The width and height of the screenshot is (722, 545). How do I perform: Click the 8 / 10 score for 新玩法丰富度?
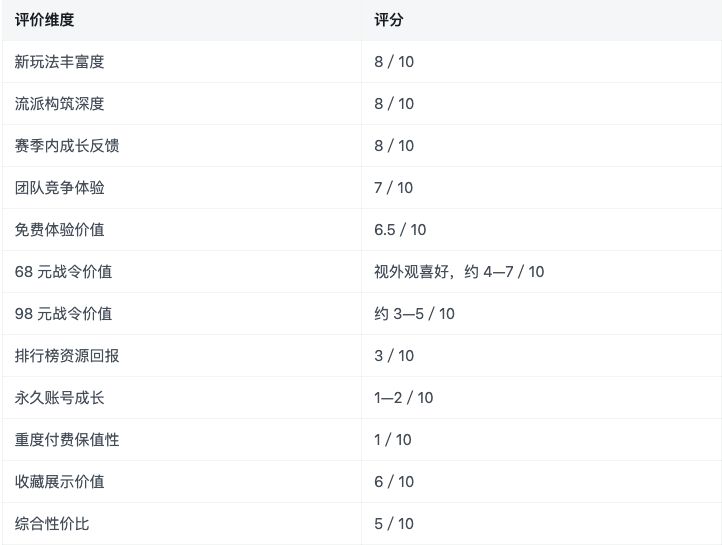pyautogui.click(x=394, y=62)
